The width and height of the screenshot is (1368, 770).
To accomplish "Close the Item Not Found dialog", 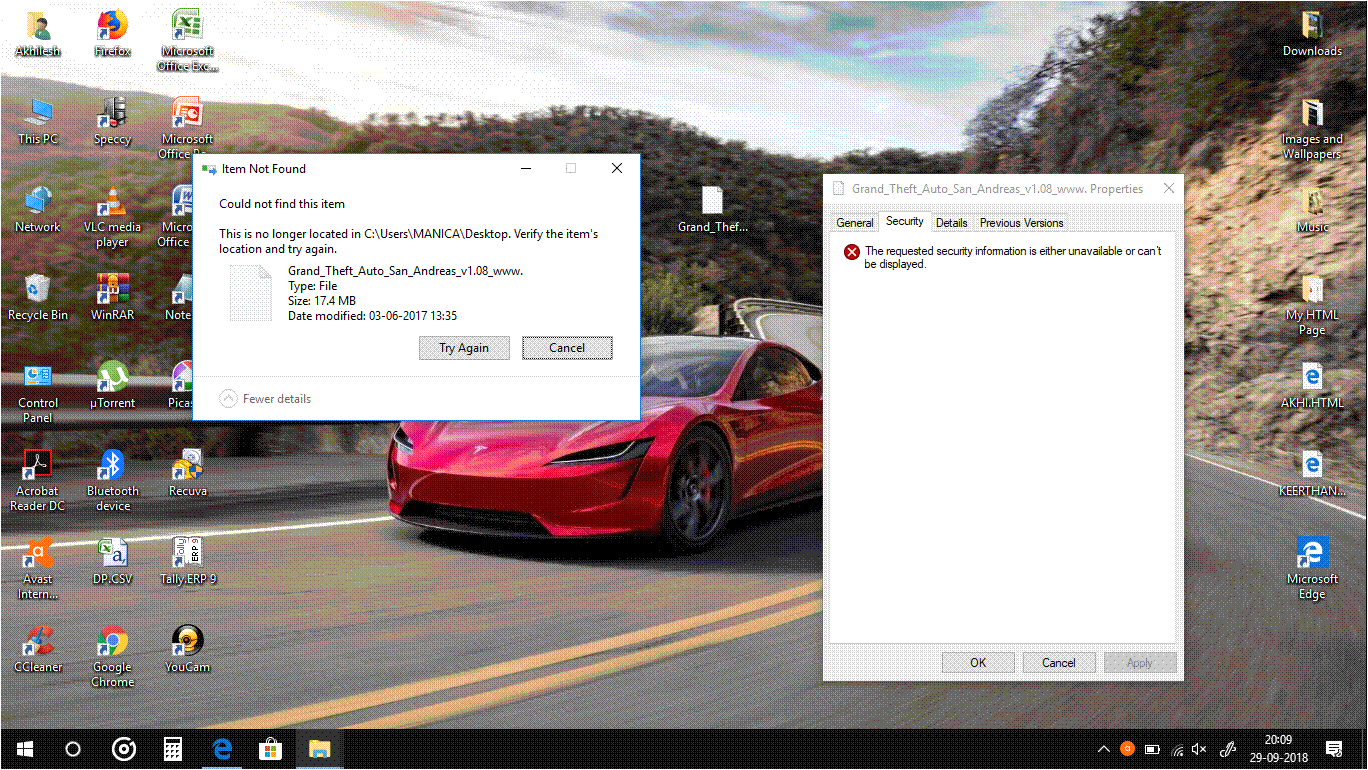I will coord(617,168).
